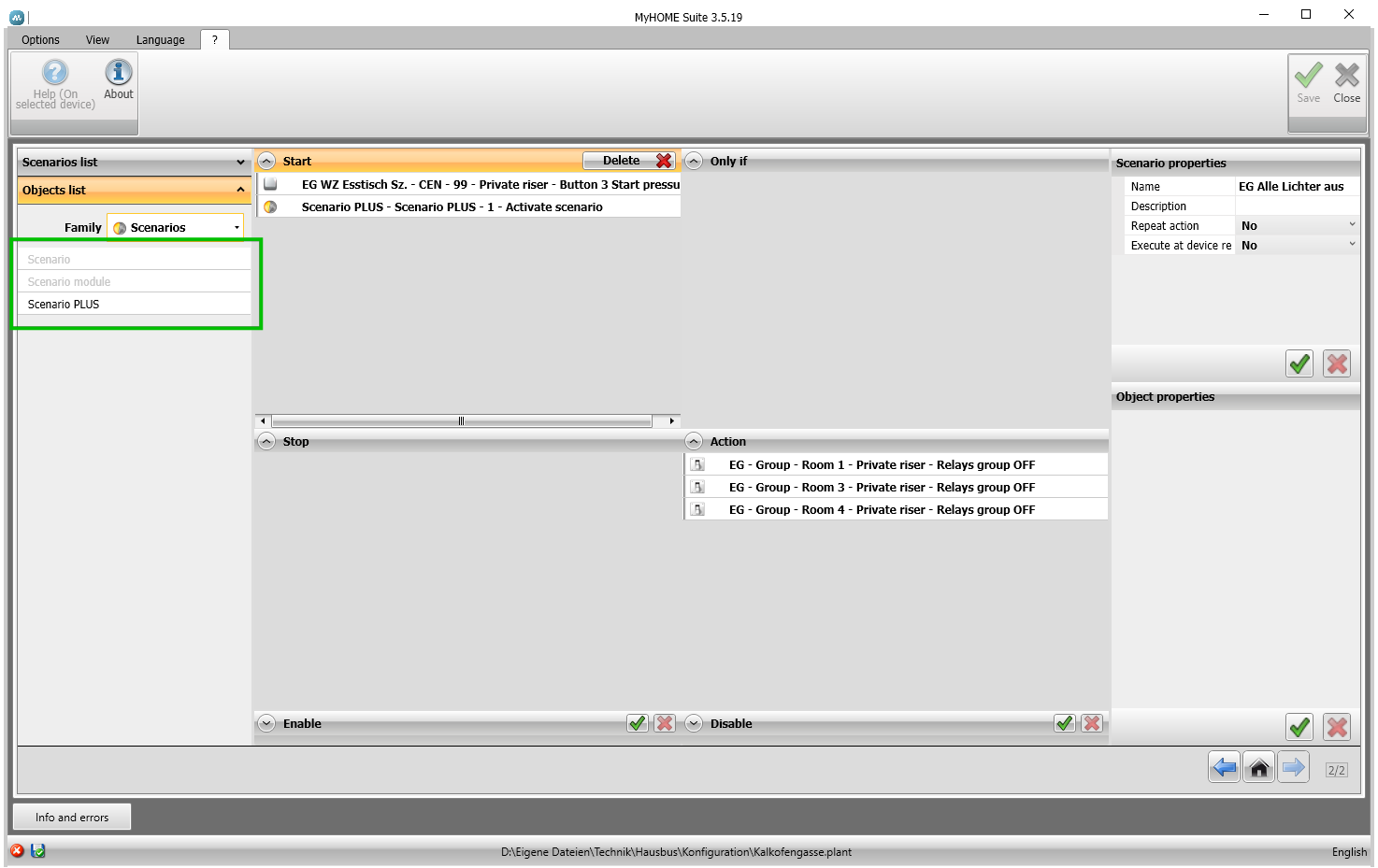This screenshot has height=868, width=1378.
Task: Expand the Disable section
Action: pyautogui.click(x=694, y=723)
